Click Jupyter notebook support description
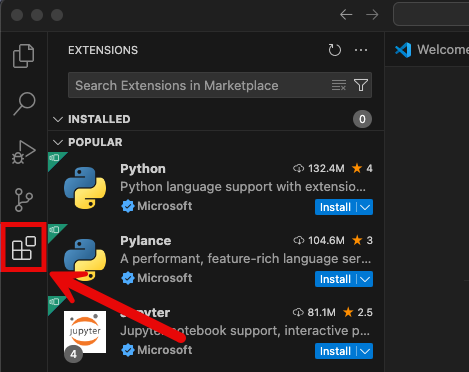This screenshot has width=469, height=372. coord(245,331)
